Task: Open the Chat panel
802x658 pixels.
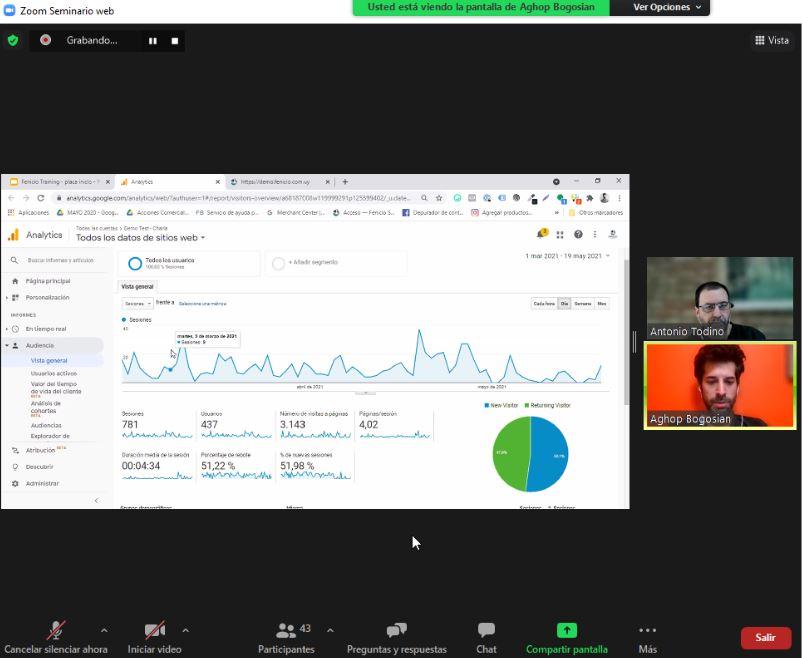Action: coord(486,637)
